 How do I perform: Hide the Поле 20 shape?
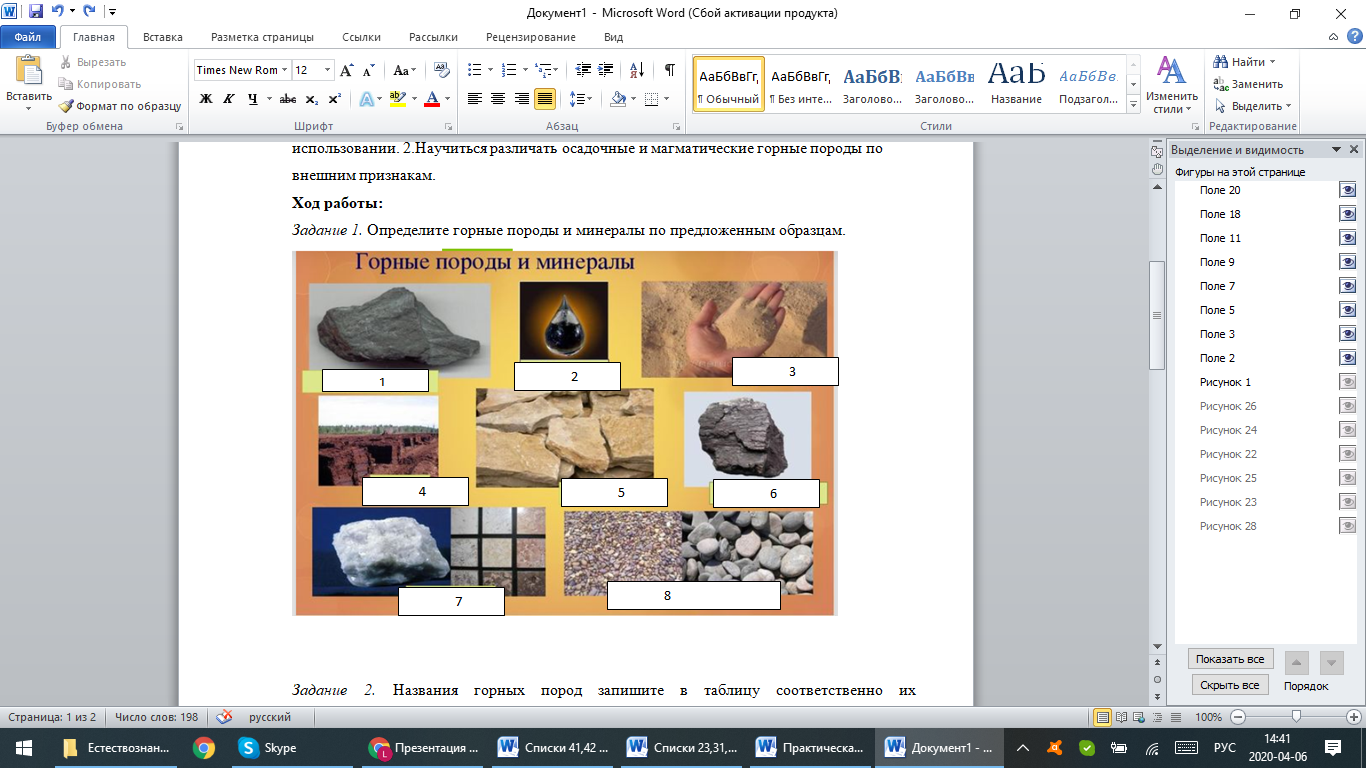1348,190
